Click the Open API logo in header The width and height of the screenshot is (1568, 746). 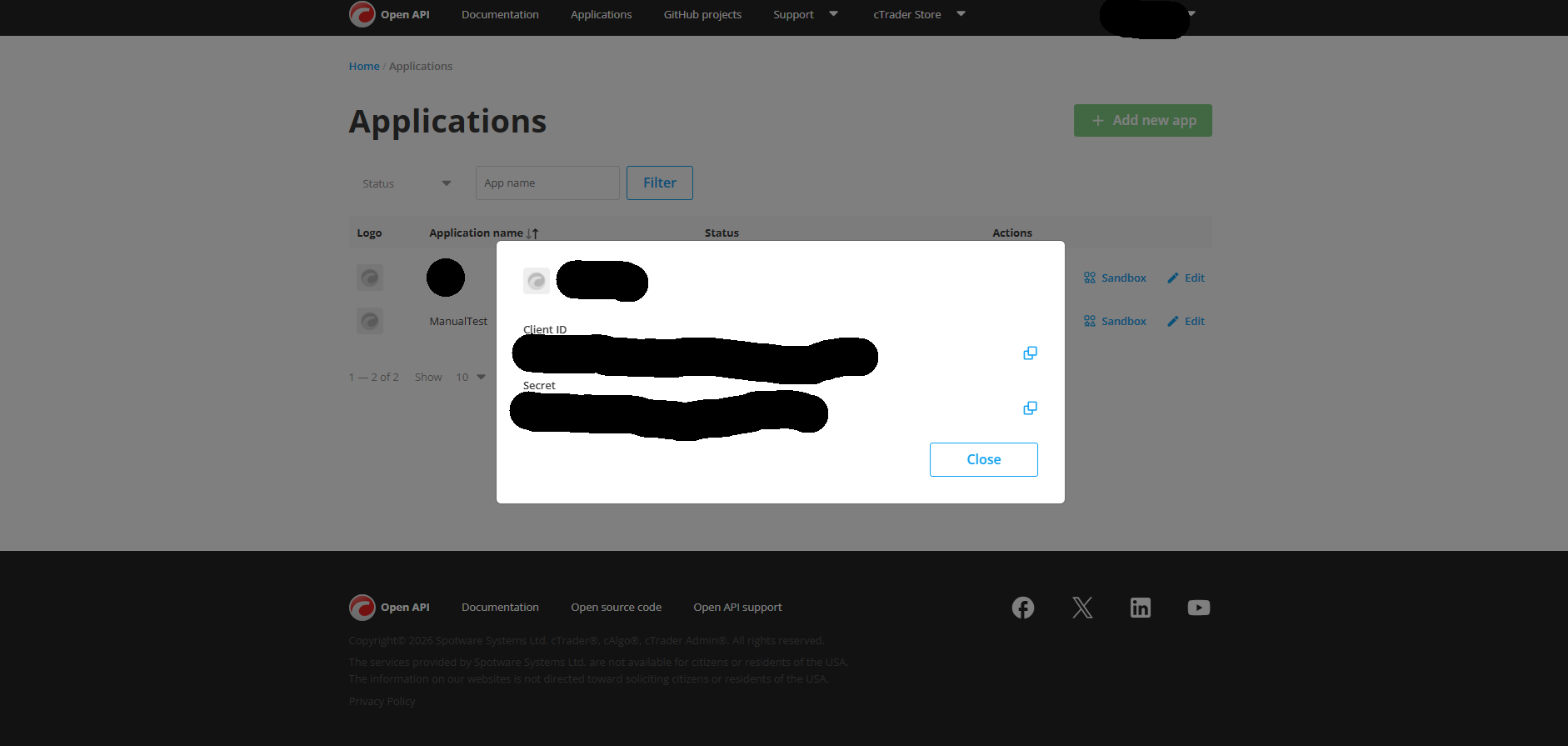pyautogui.click(x=389, y=14)
